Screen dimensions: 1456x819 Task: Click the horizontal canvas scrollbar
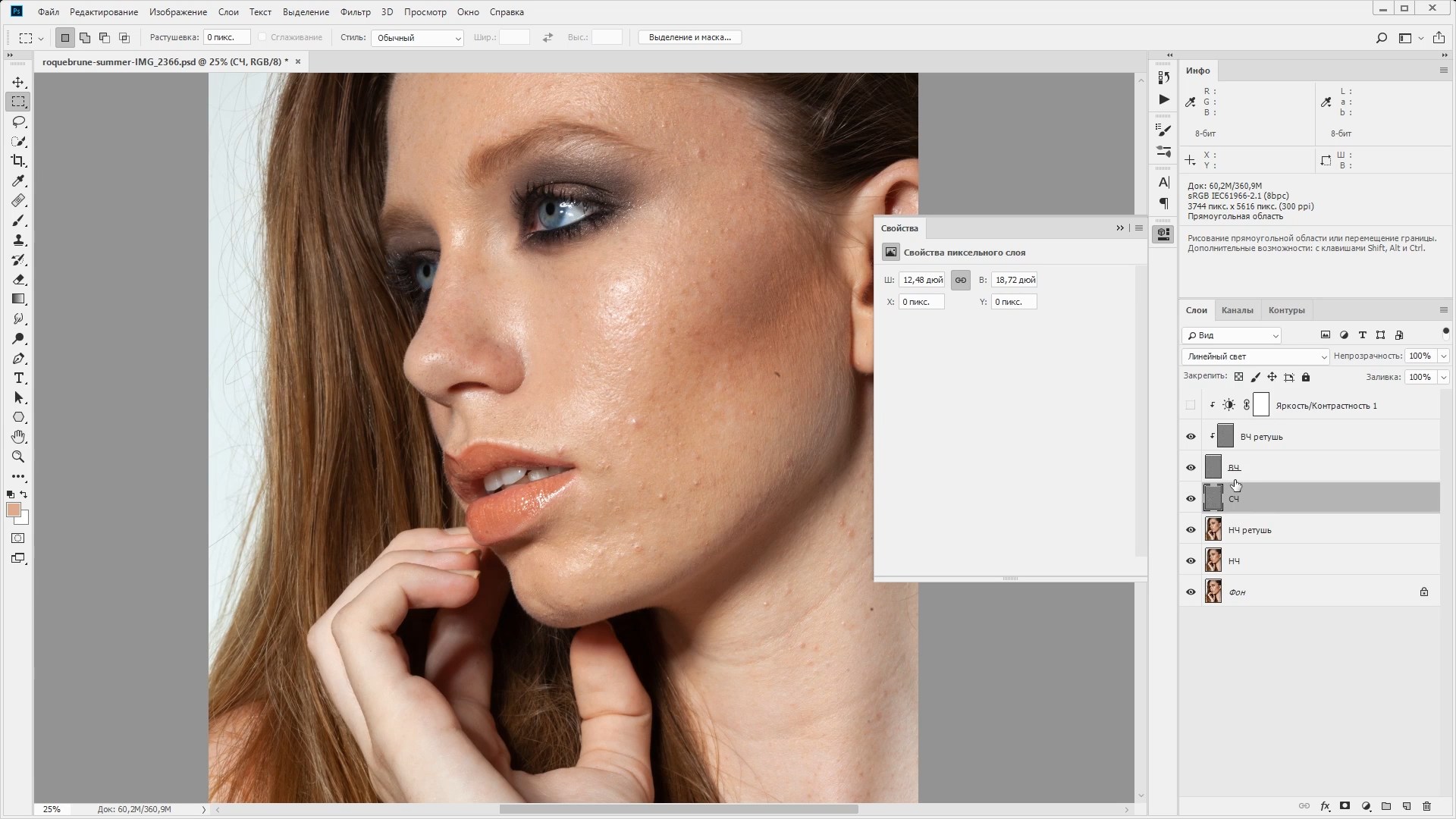678,809
